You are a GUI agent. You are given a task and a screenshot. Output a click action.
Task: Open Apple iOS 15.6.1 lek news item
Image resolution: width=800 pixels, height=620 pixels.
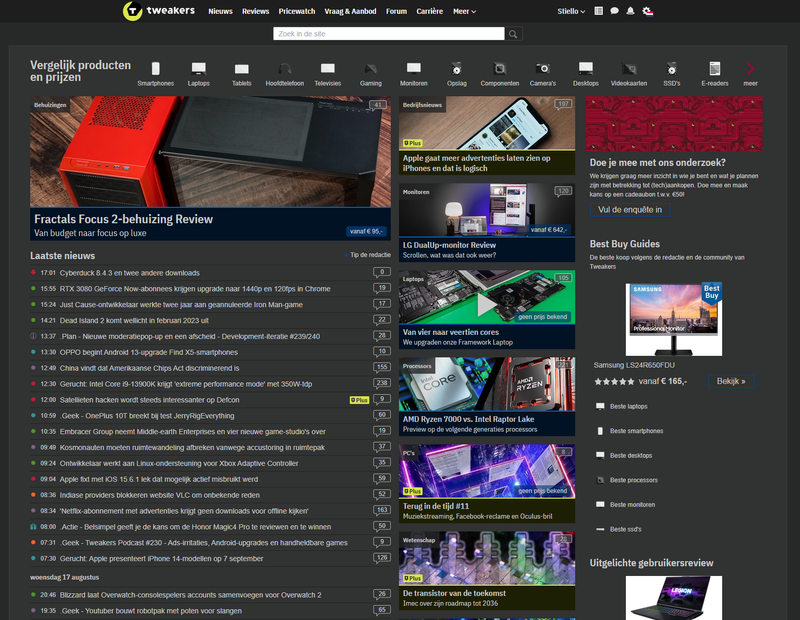(x=159, y=479)
